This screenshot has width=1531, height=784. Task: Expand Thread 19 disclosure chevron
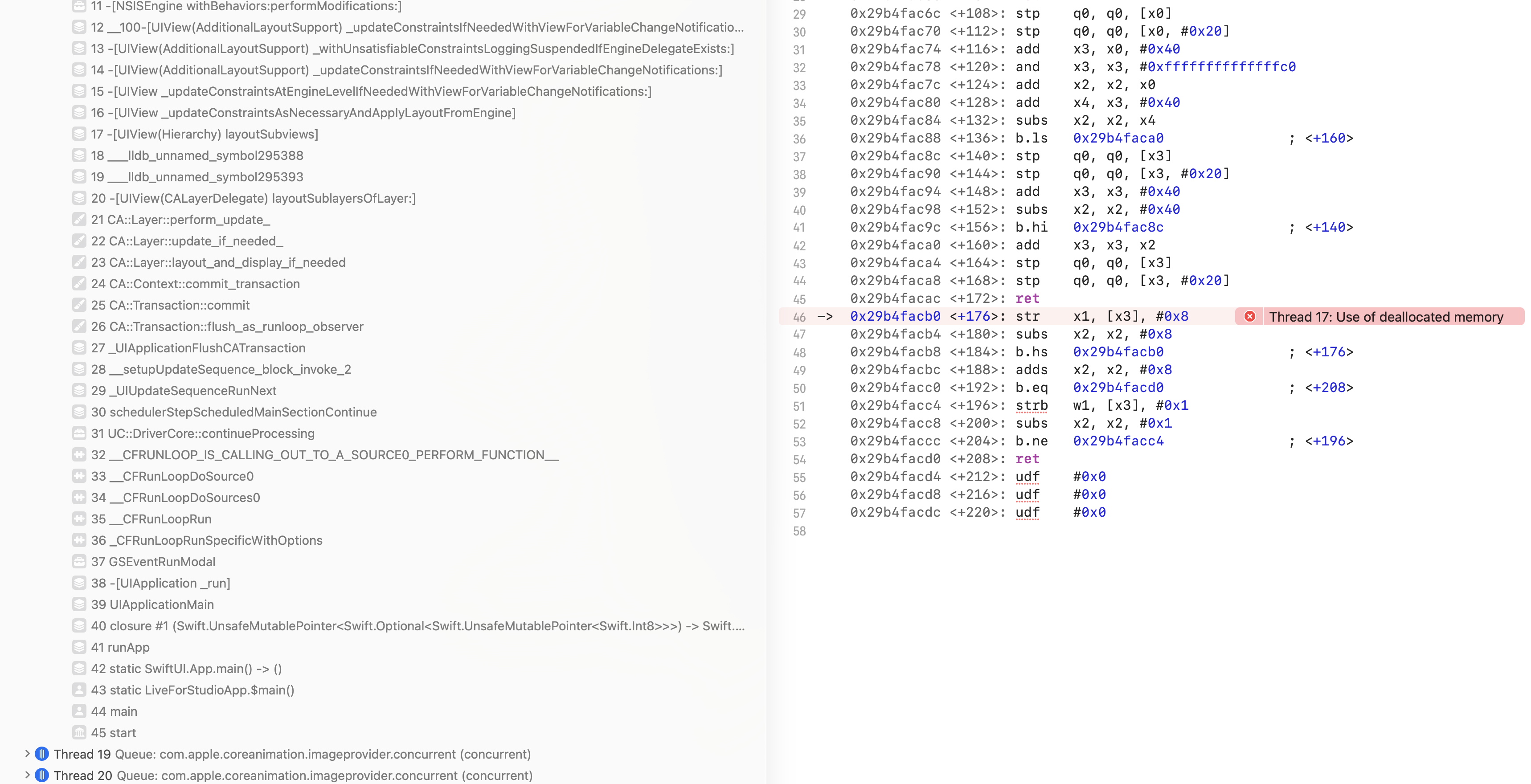[27, 754]
